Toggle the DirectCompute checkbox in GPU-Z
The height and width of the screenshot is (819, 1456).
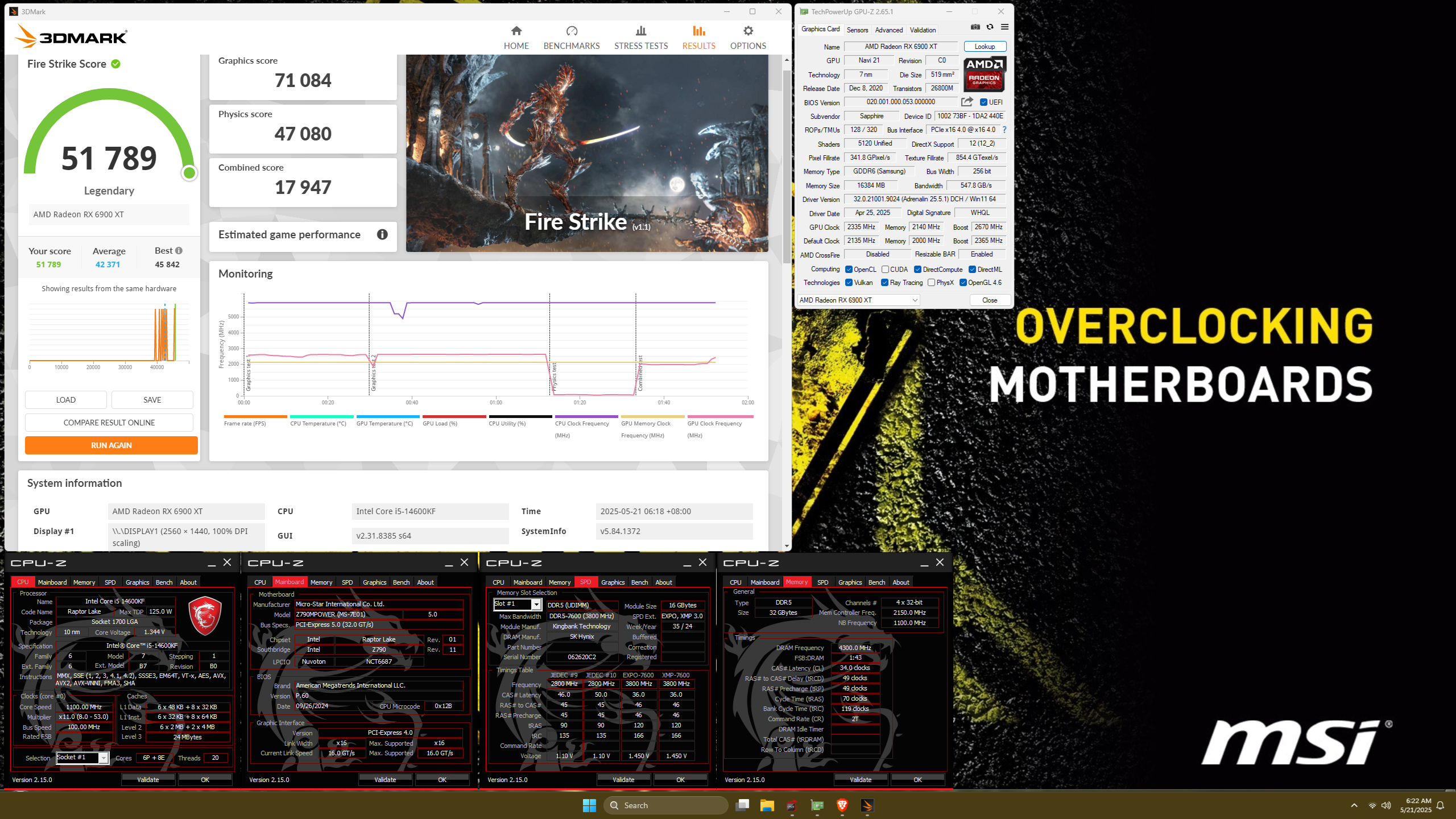tap(917, 270)
